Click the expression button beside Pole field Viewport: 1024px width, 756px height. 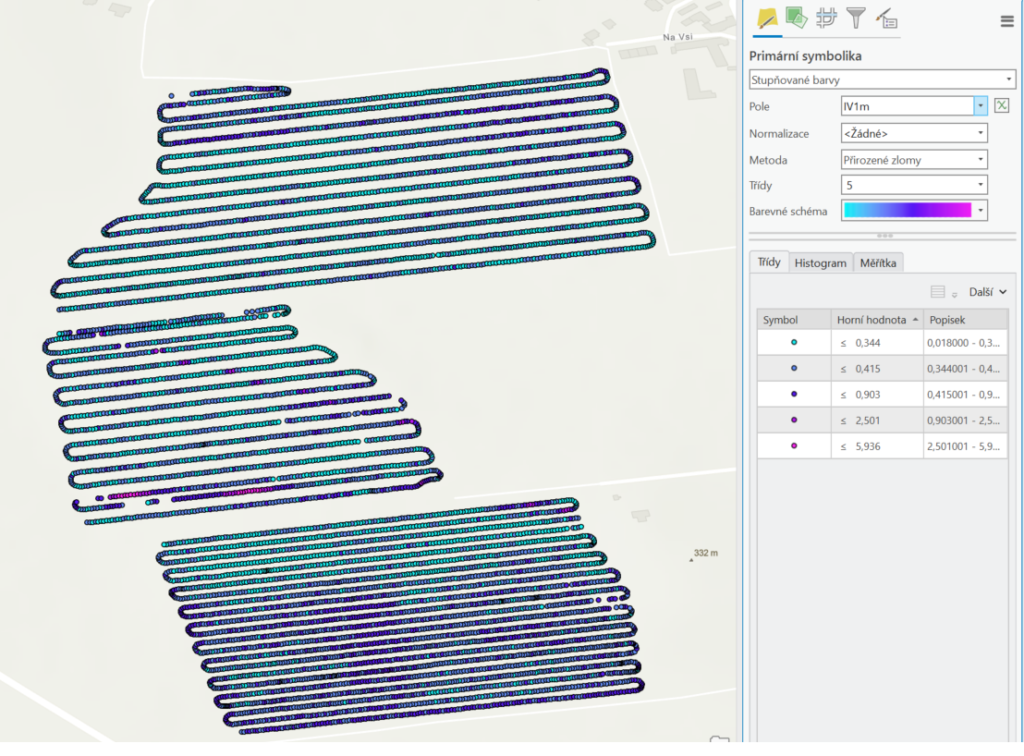pos(1003,106)
